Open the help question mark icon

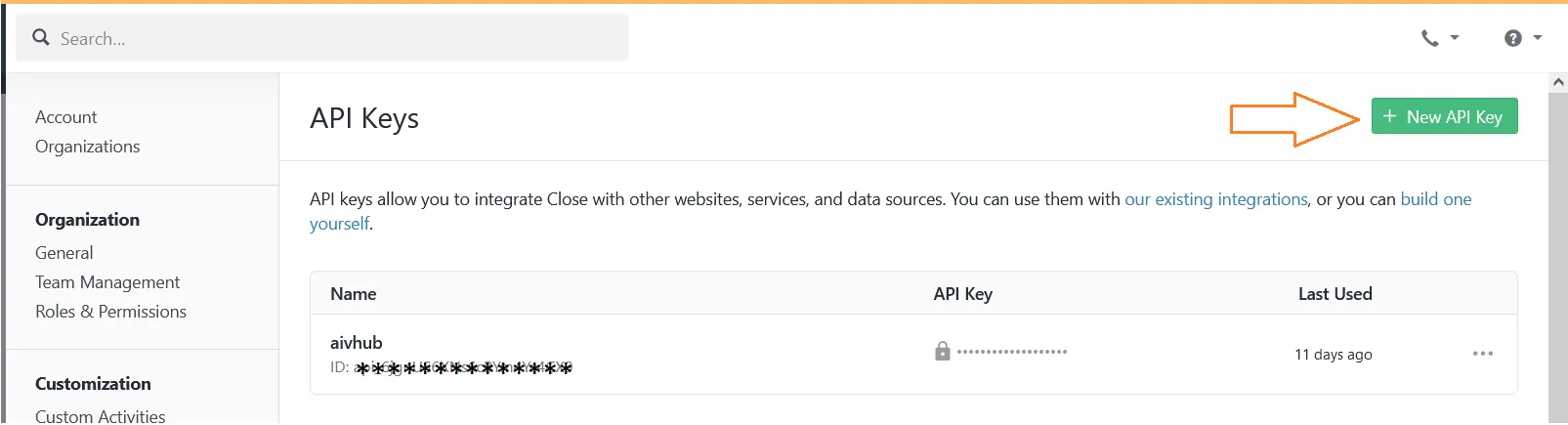tap(1513, 38)
